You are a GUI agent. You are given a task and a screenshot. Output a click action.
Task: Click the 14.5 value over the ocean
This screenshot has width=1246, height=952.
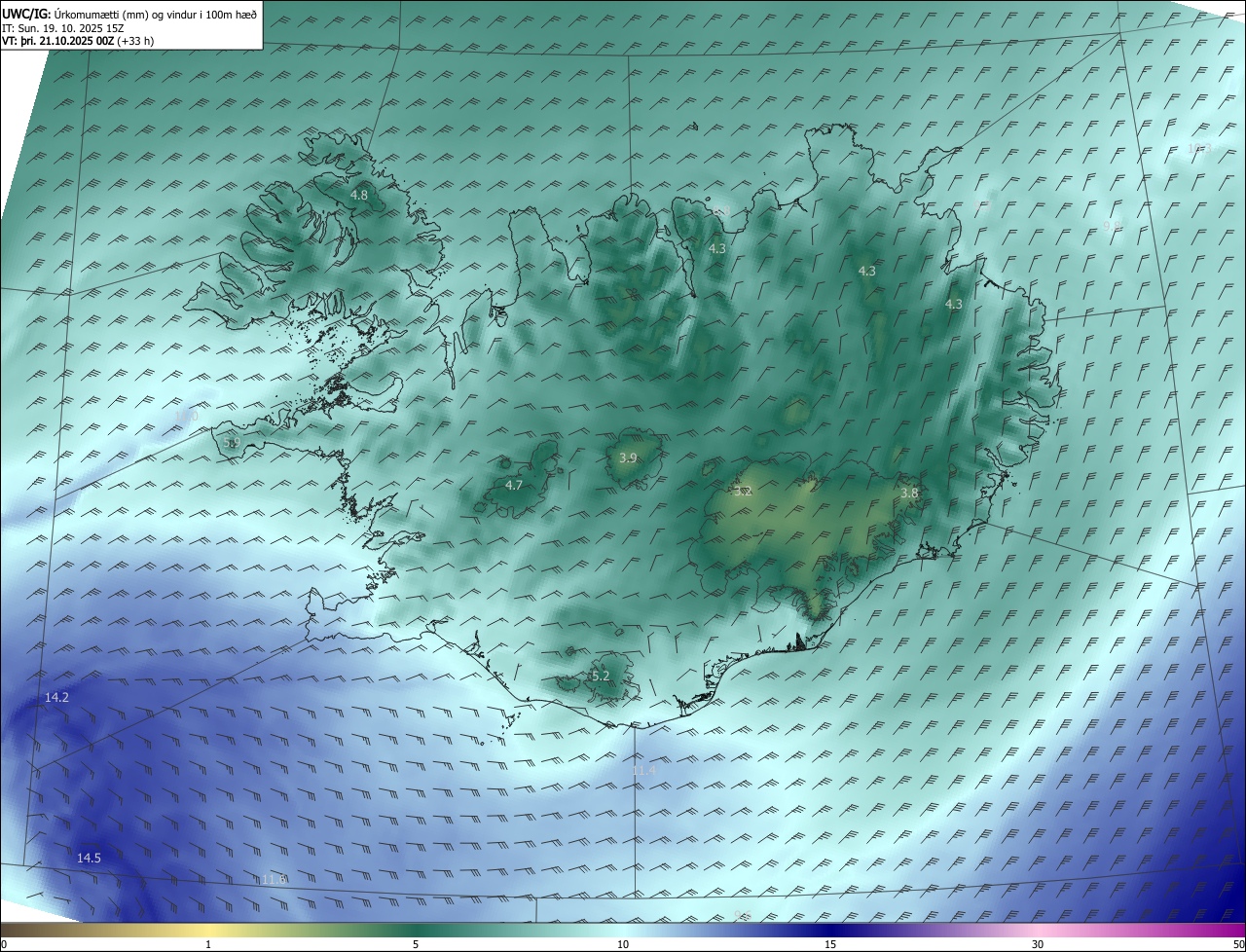[89, 858]
